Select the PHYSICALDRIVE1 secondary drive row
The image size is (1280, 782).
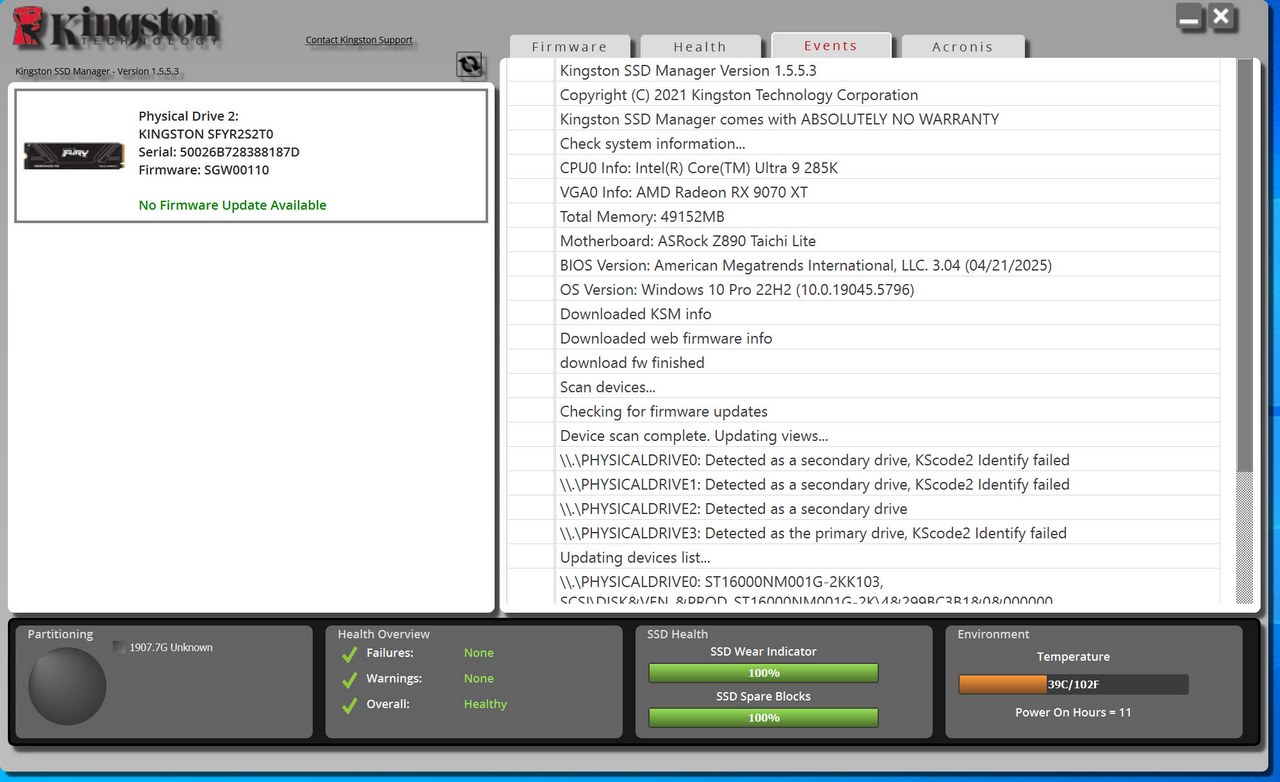click(x=863, y=484)
